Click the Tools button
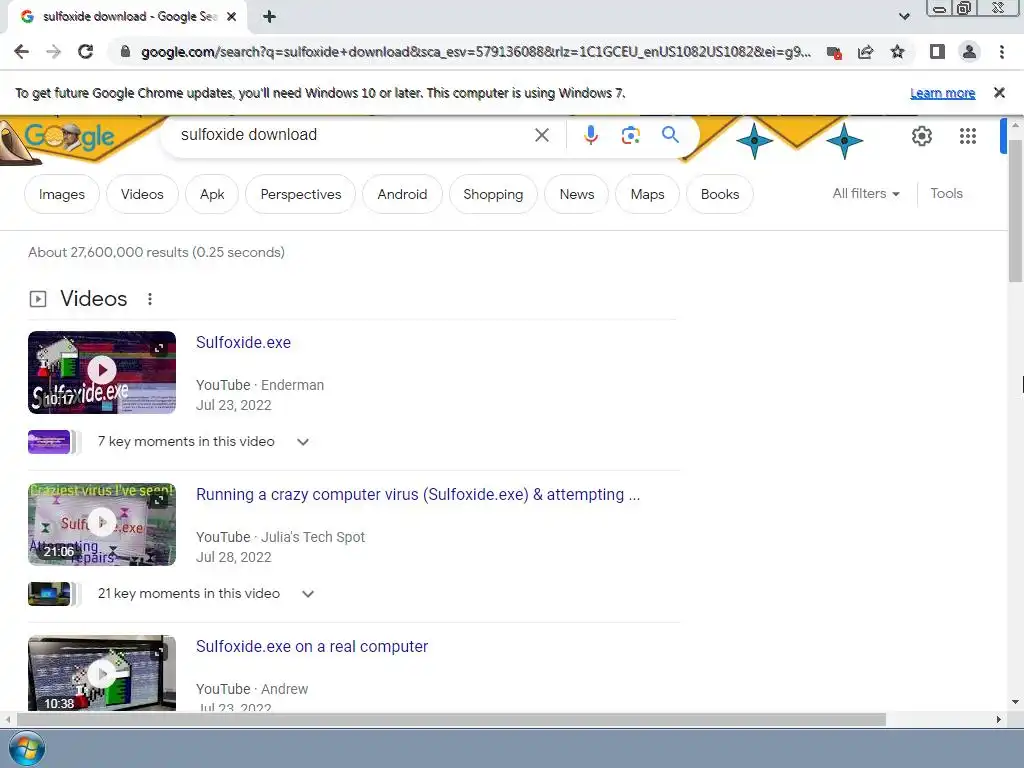 (946, 193)
